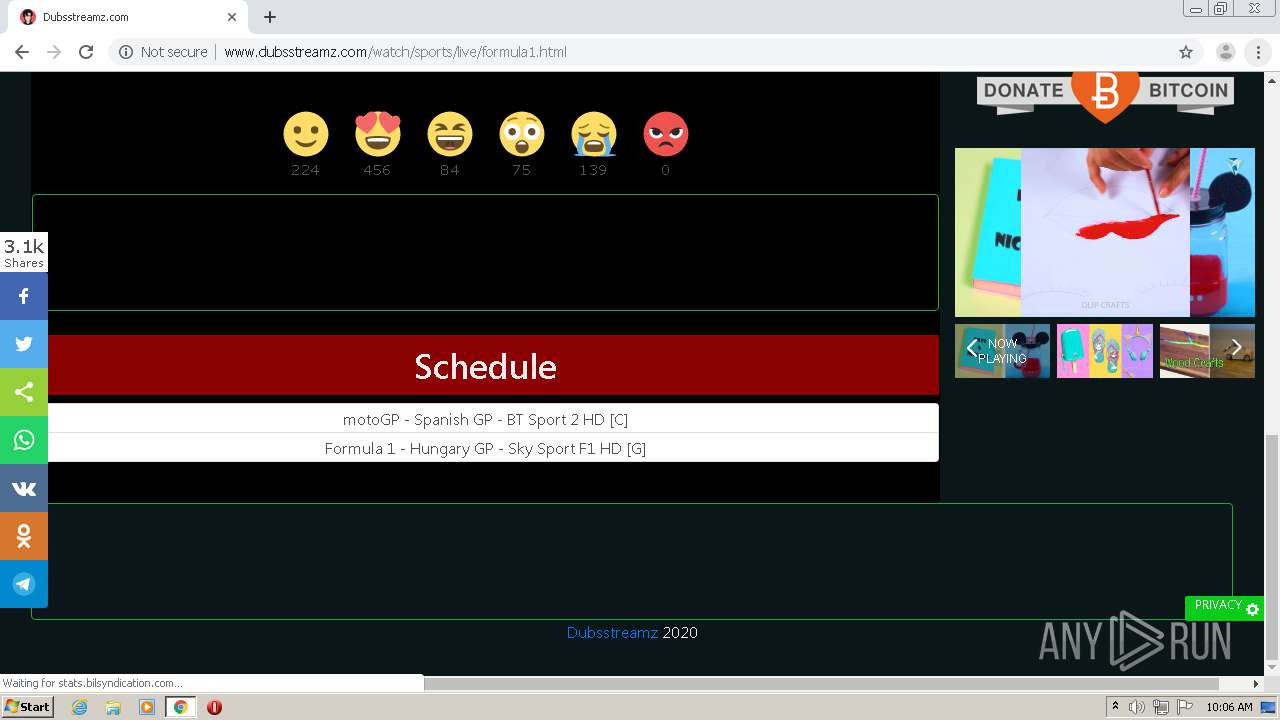This screenshot has height=720, width=1280.
Task: Play the flip-flops crafts thumbnail video
Action: [x=1105, y=351]
